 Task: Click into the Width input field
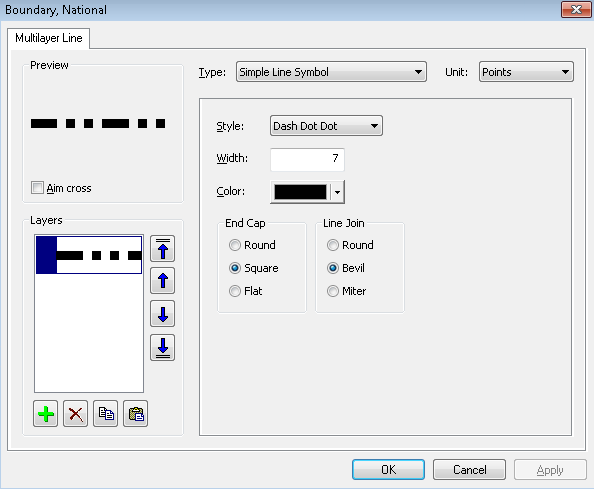307,159
